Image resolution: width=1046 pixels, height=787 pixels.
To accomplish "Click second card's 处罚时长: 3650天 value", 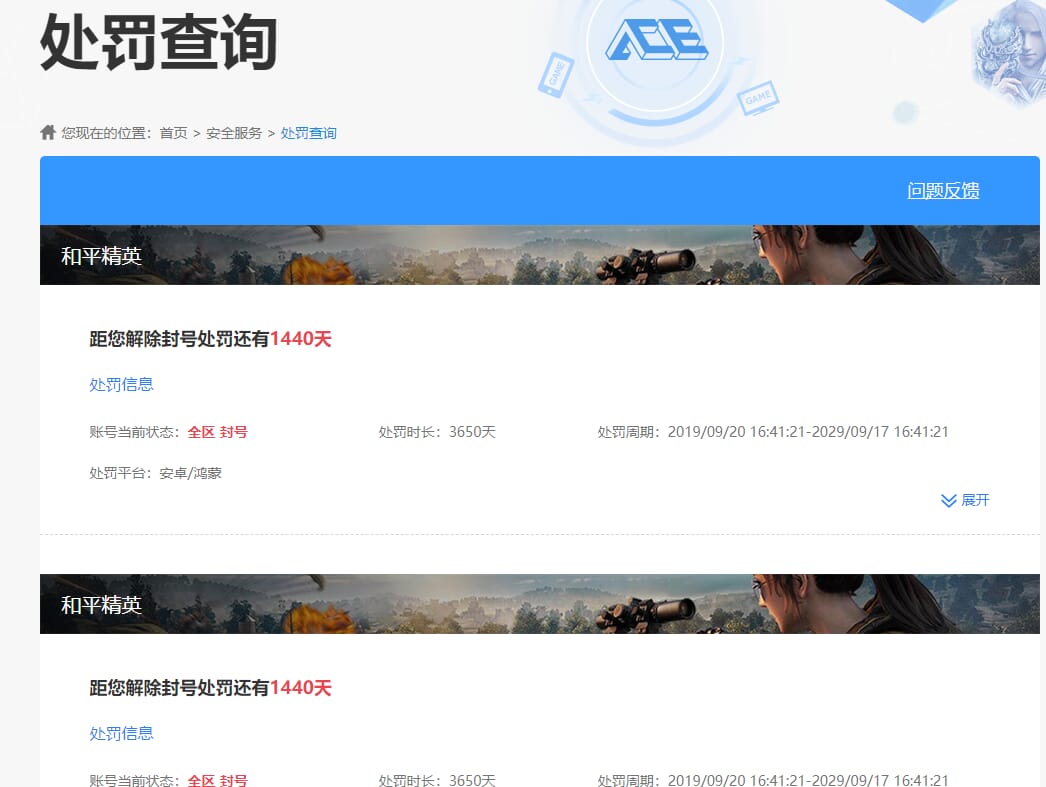I will tap(437, 780).
